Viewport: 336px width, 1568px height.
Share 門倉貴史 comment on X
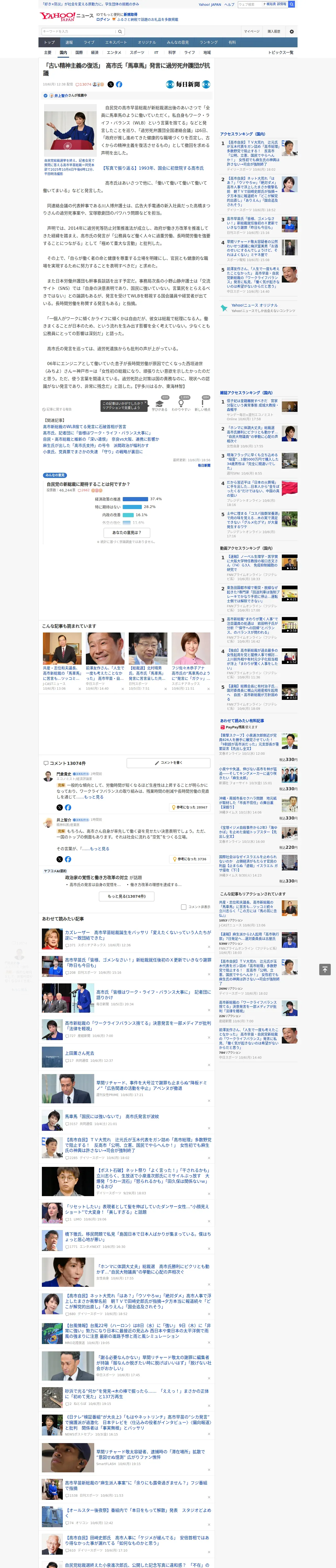[60, 807]
